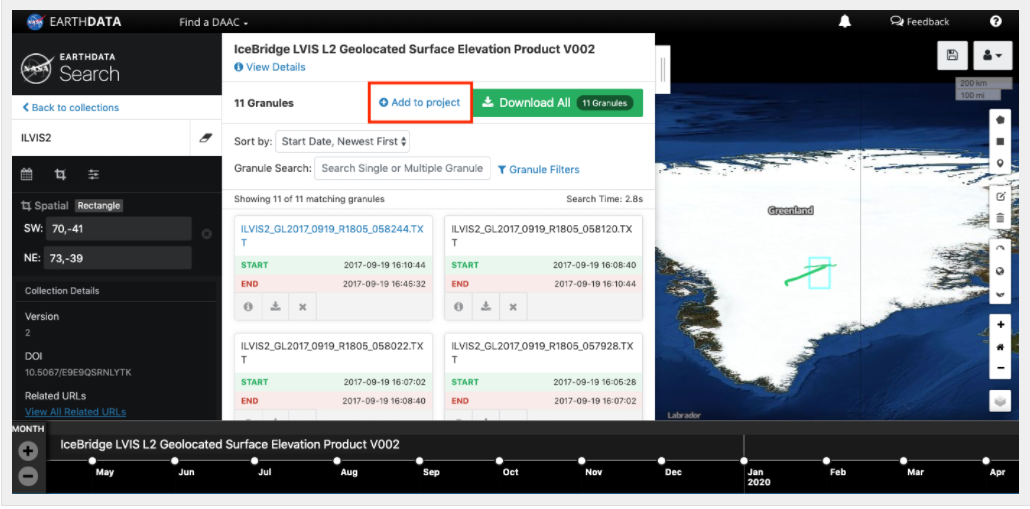Switch to geographic projection globe icon

click(x=1000, y=271)
